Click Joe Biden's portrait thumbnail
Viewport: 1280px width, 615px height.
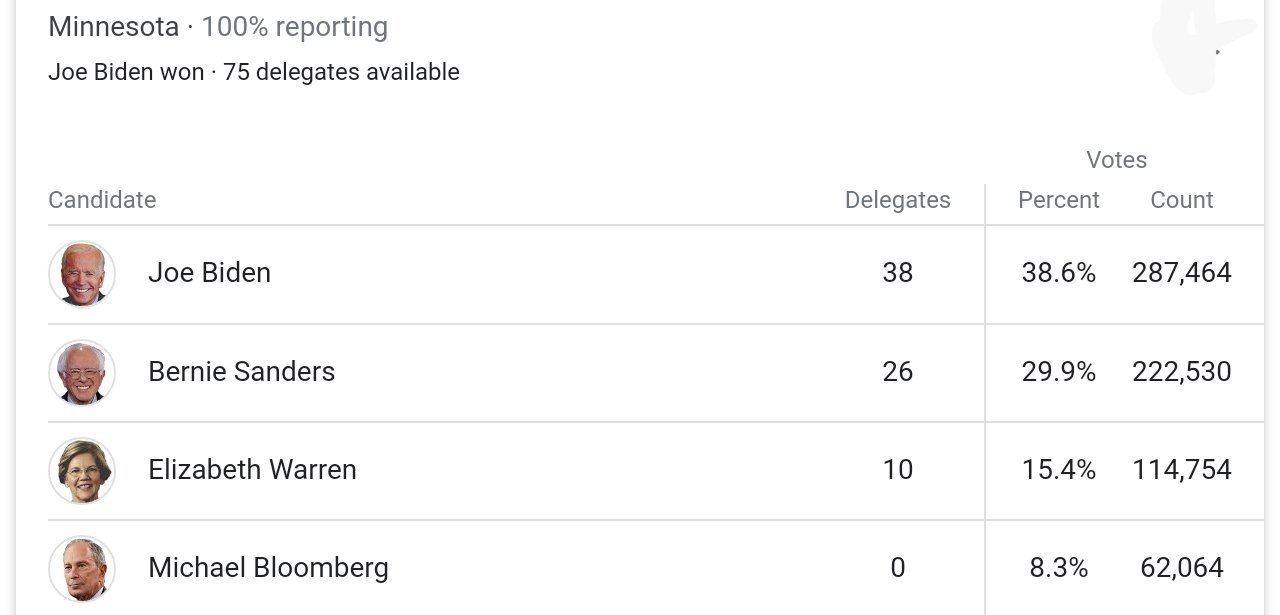(x=82, y=274)
